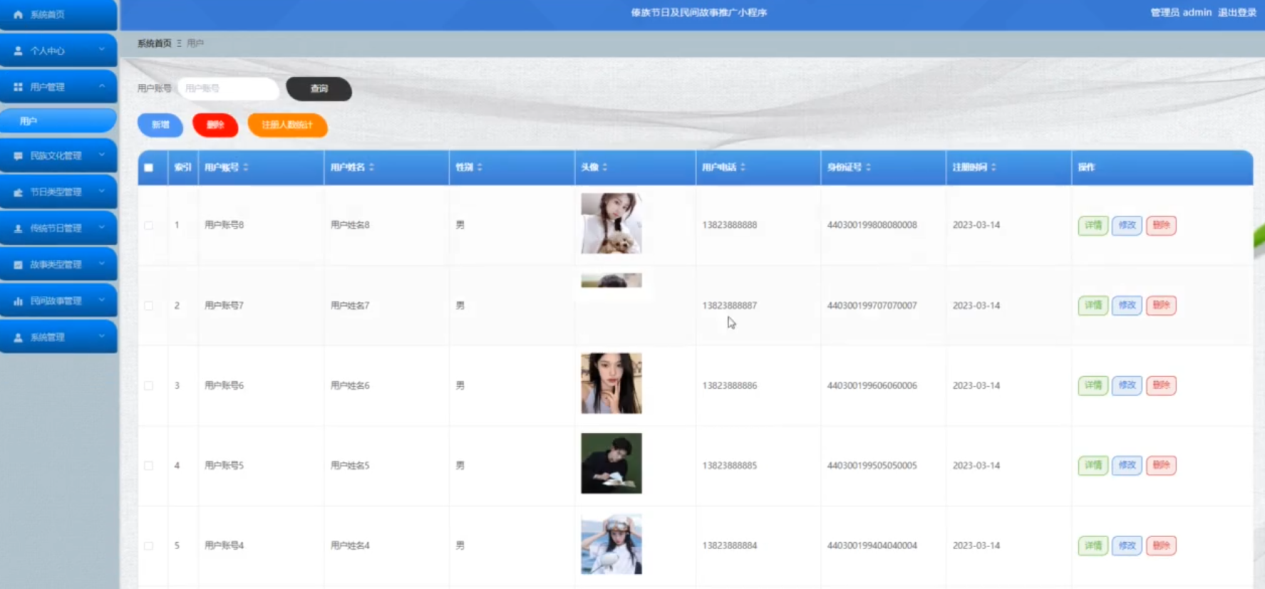The image size is (1265, 589).
Task: Click 管理员 admin in the top bar
Action: pos(1181,13)
